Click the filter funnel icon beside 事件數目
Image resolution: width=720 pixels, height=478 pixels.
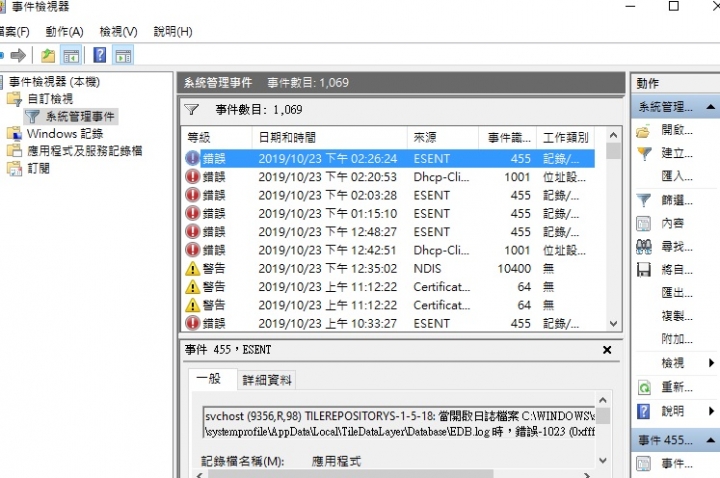click(x=191, y=110)
